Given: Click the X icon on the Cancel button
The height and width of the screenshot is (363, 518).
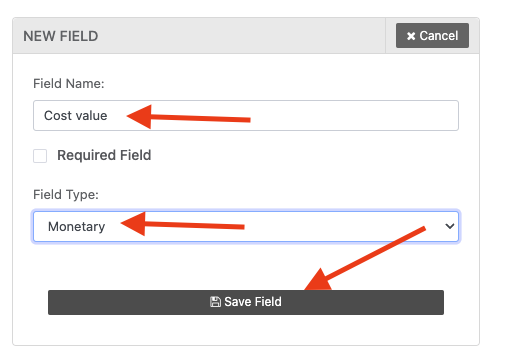Looking at the screenshot, I should click(411, 36).
